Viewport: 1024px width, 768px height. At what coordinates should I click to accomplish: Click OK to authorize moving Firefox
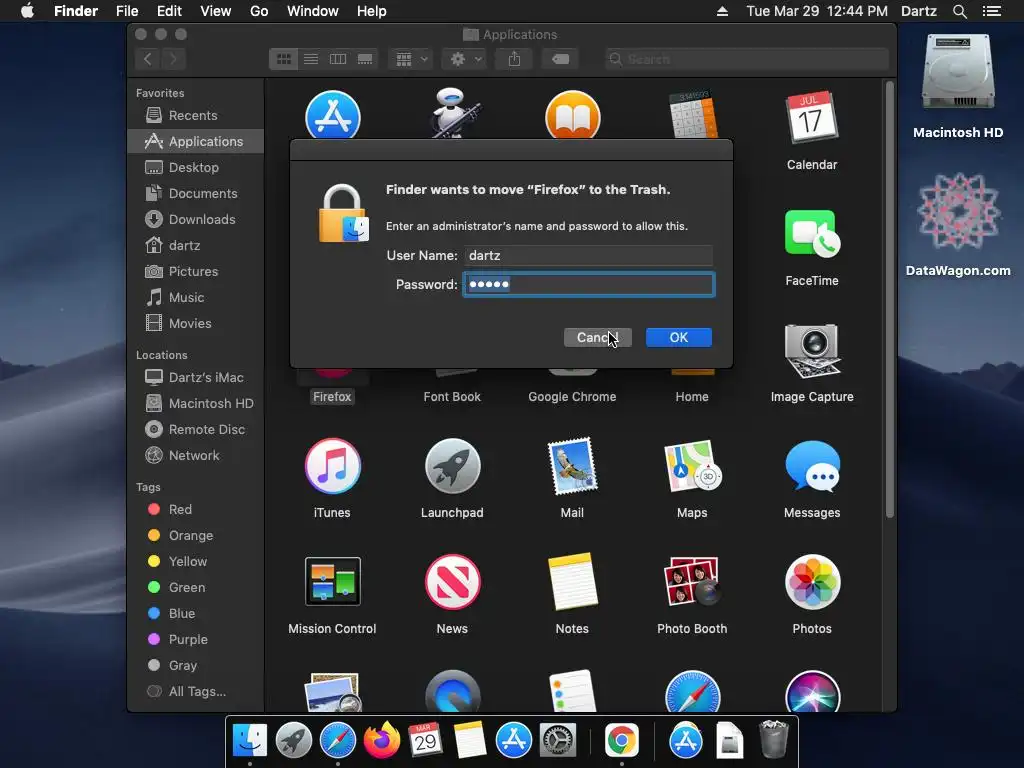679,338
